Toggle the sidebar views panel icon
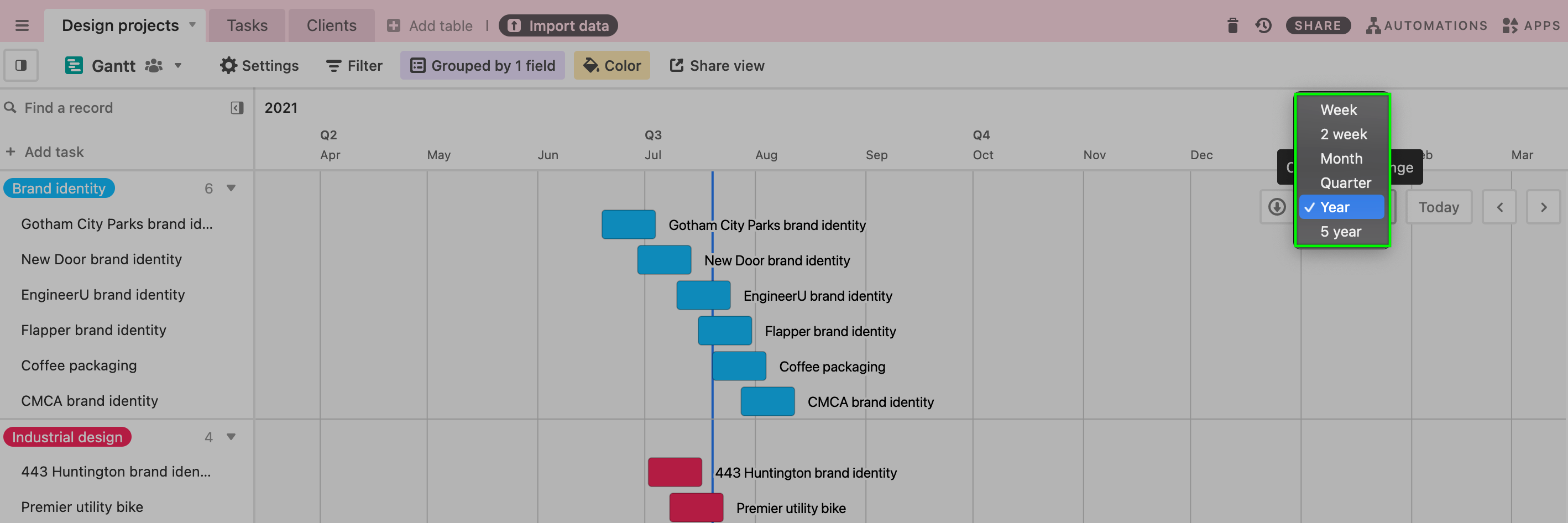1568x523 pixels. 20,65
